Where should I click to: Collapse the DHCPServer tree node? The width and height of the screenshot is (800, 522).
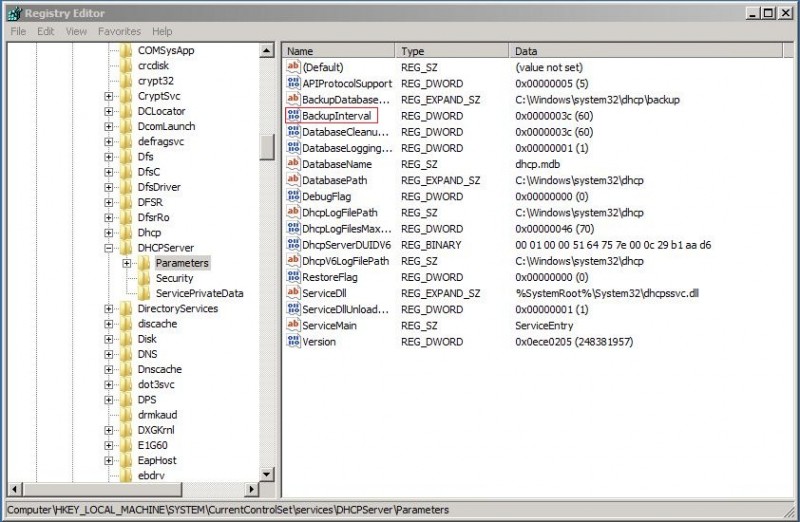(108, 248)
